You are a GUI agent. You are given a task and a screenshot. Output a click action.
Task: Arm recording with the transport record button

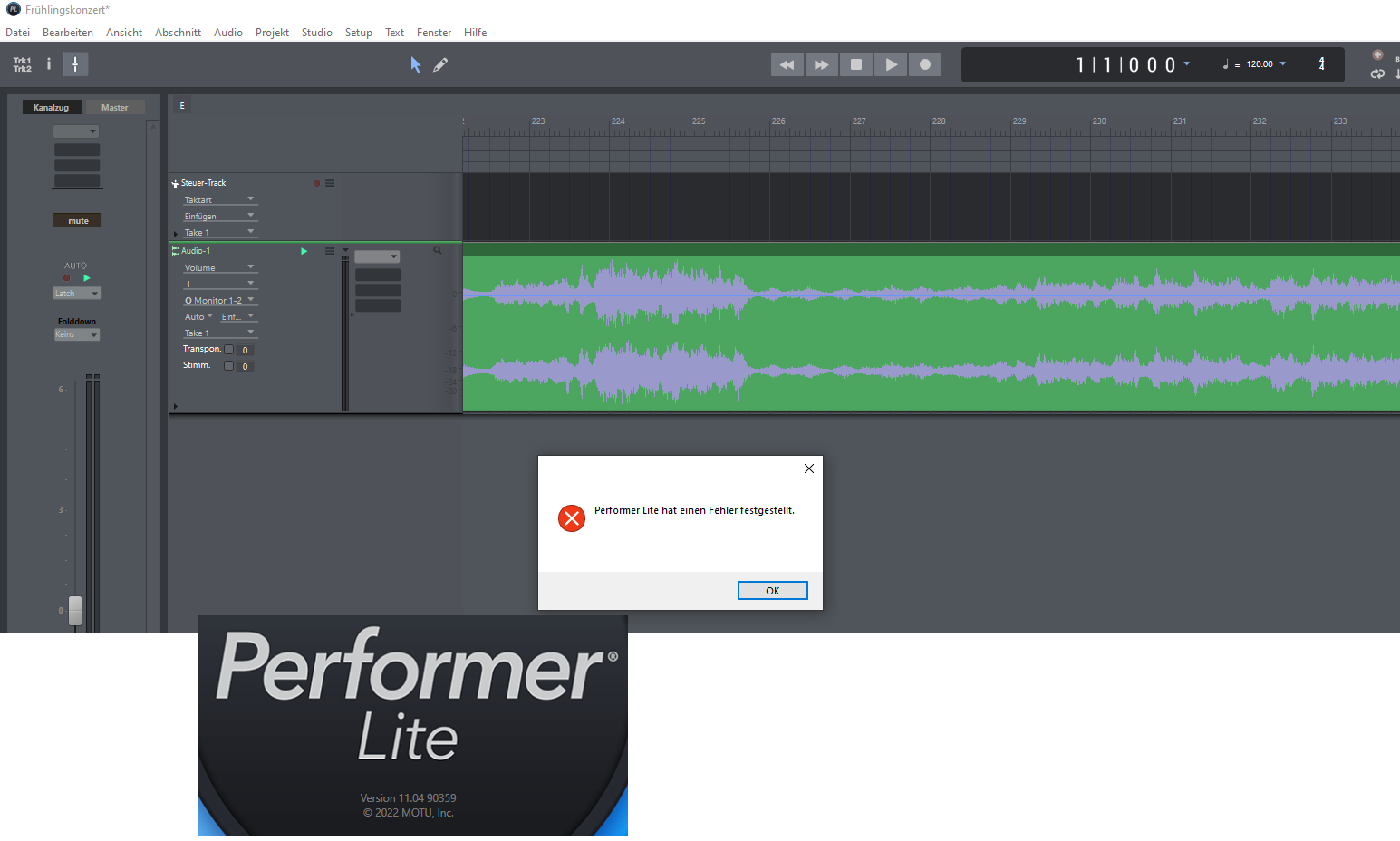coord(925,64)
